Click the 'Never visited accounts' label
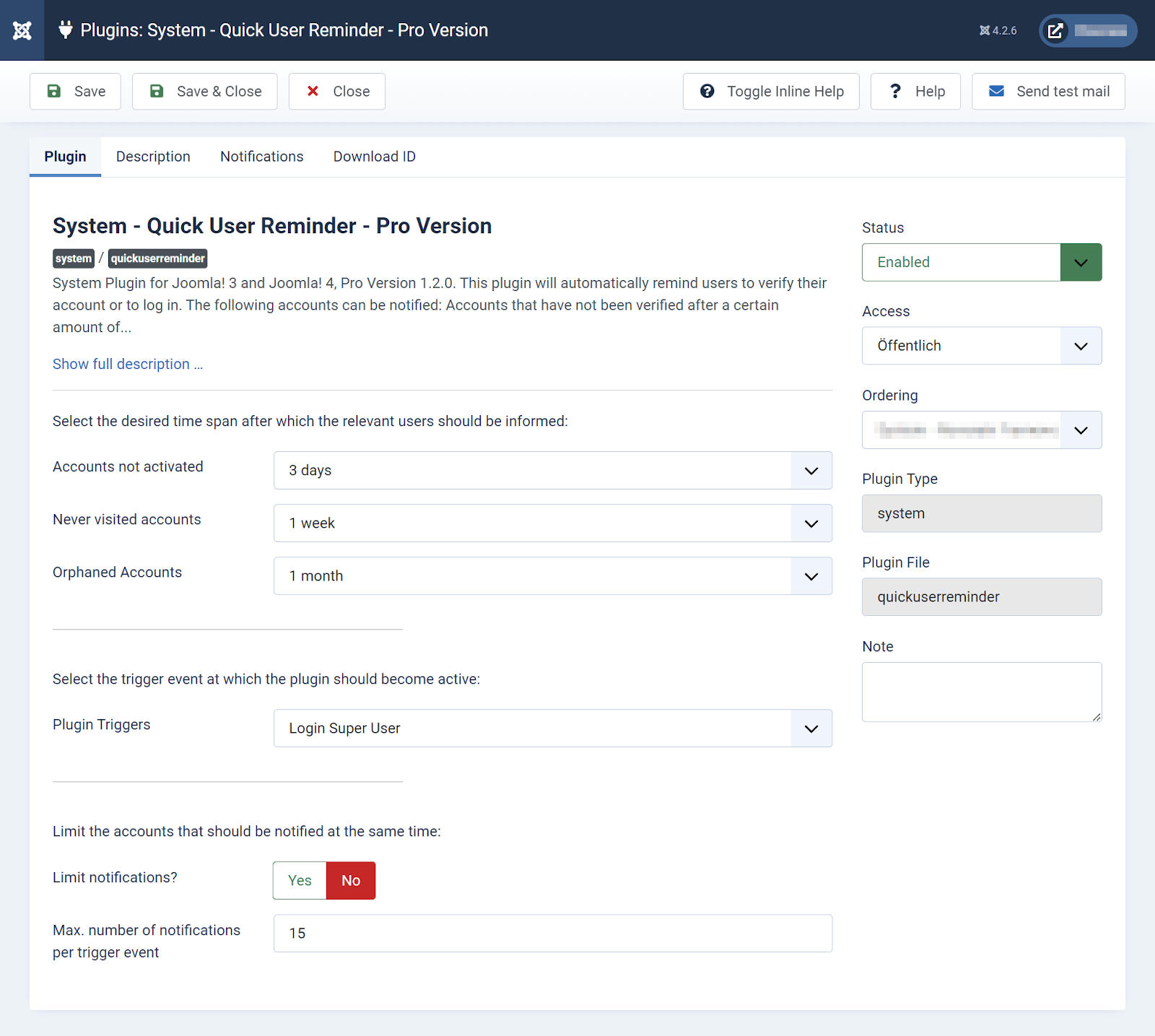Viewport: 1155px width, 1036px height. (x=127, y=519)
